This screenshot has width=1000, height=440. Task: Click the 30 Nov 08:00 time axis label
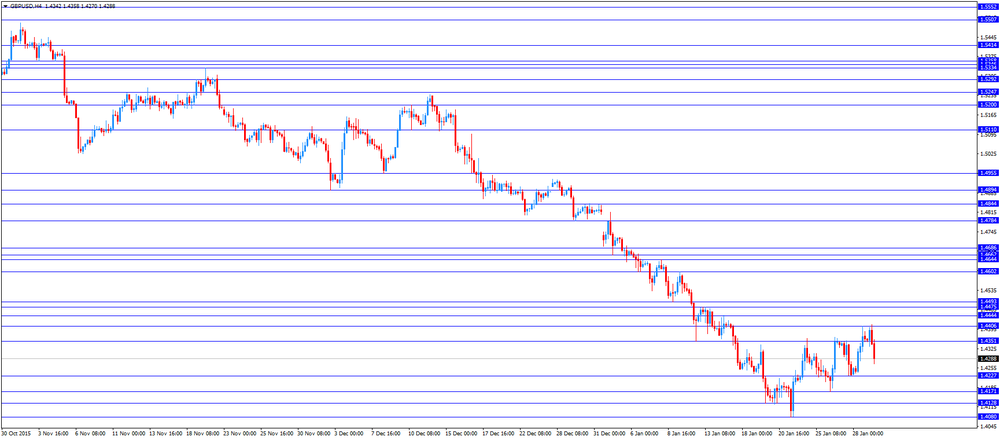[x=312, y=432]
